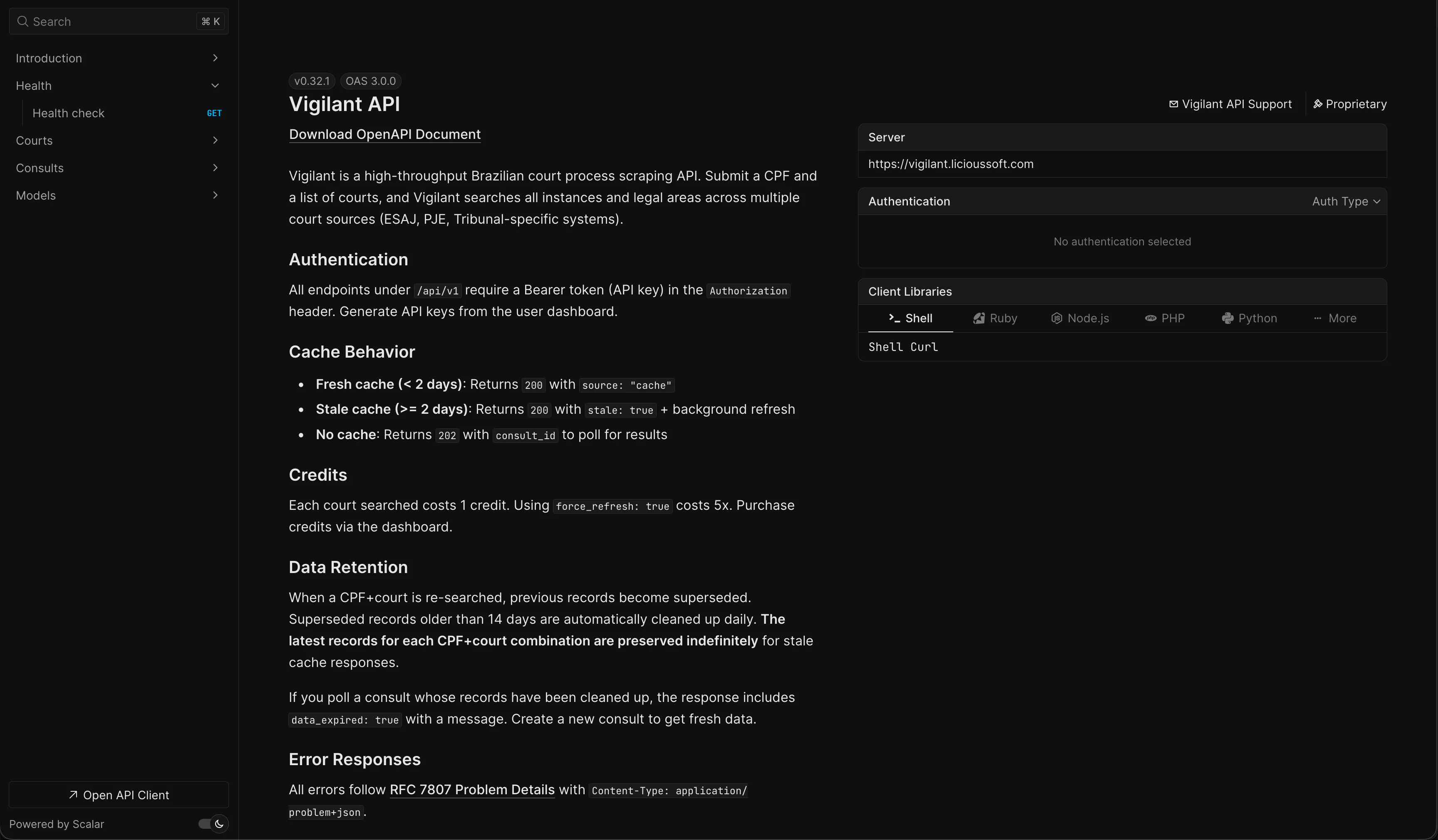Click the OAS 3.0.0 badge
The height and width of the screenshot is (840, 1438).
click(x=371, y=81)
